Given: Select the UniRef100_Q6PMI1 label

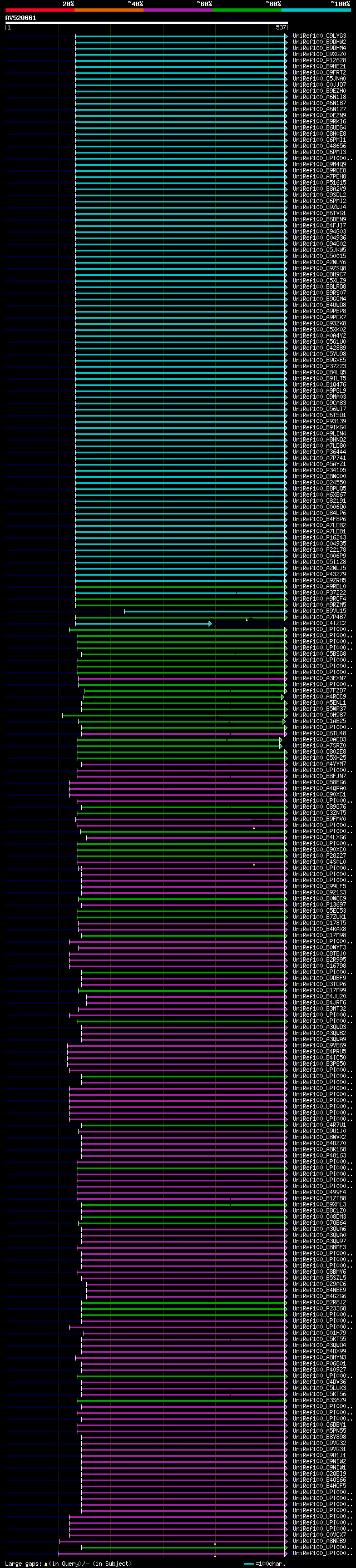Looking at the screenshot, I should pos(319,140).
